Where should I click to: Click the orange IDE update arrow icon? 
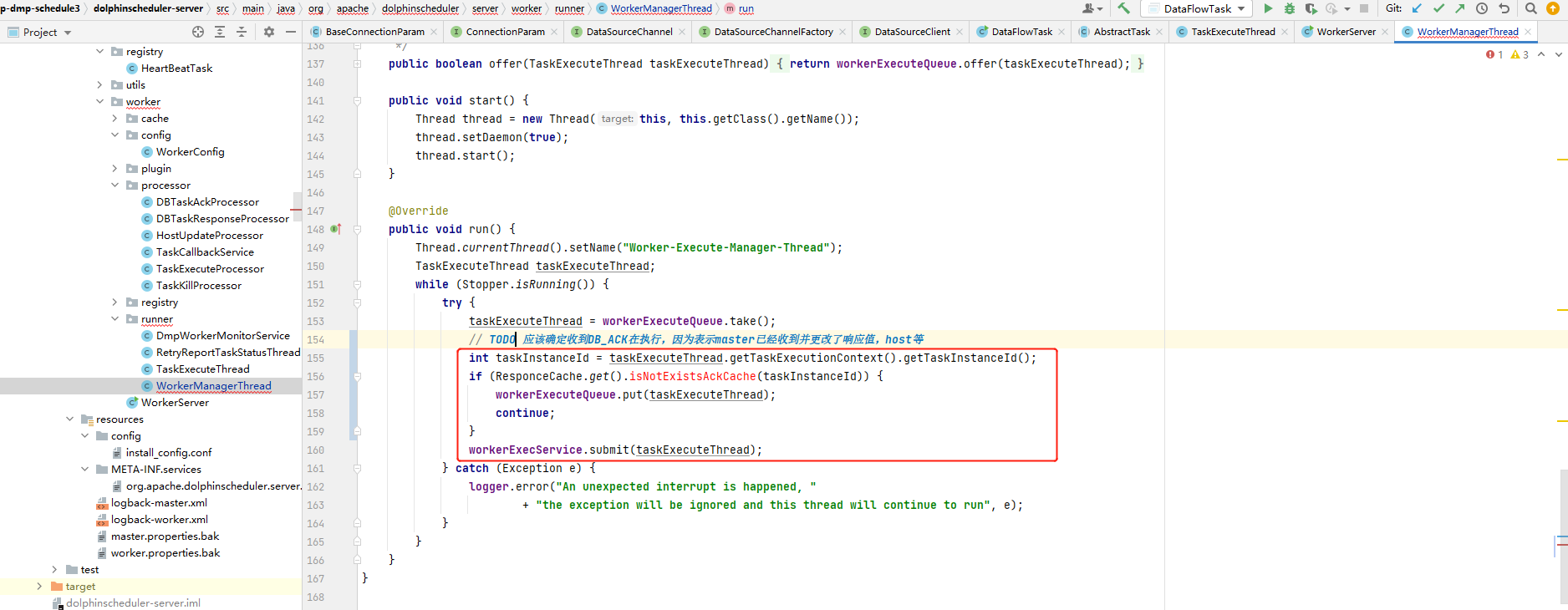tap(1554, 8)
